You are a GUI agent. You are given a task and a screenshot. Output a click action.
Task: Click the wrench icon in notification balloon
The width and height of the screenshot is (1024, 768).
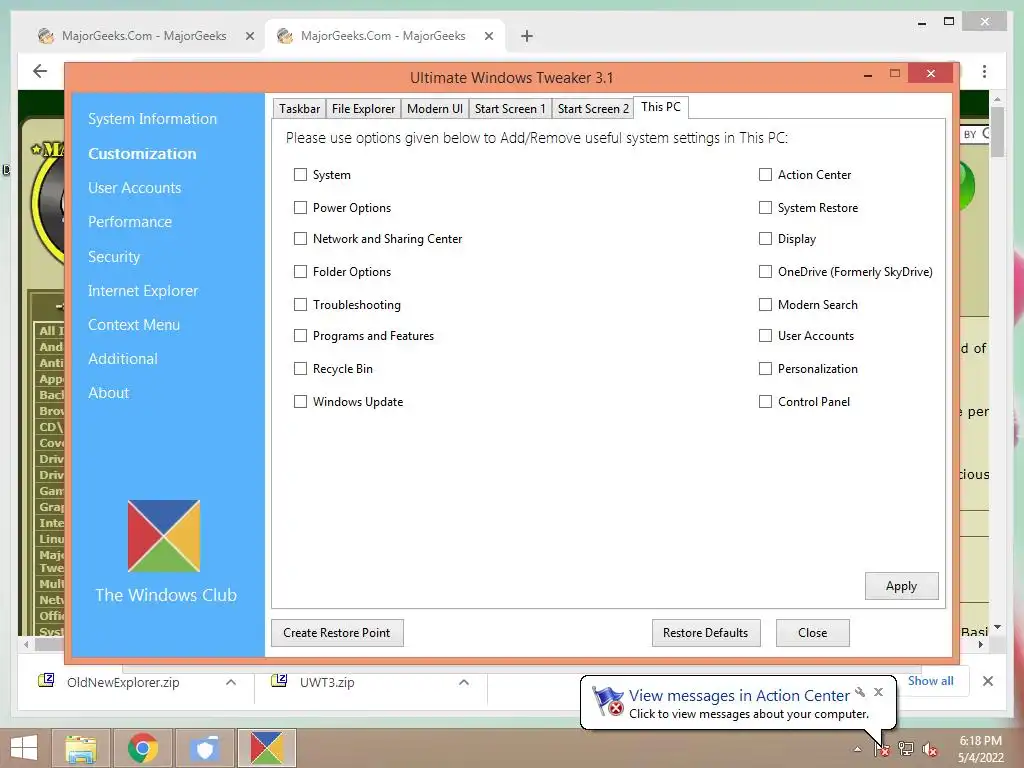(x=860, y=692)
